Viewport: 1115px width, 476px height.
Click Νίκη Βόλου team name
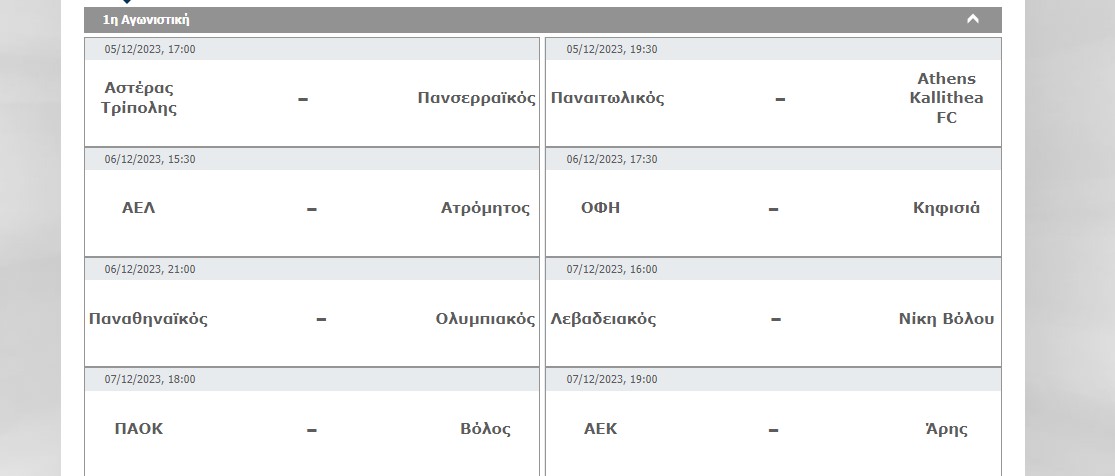[946, 319]
